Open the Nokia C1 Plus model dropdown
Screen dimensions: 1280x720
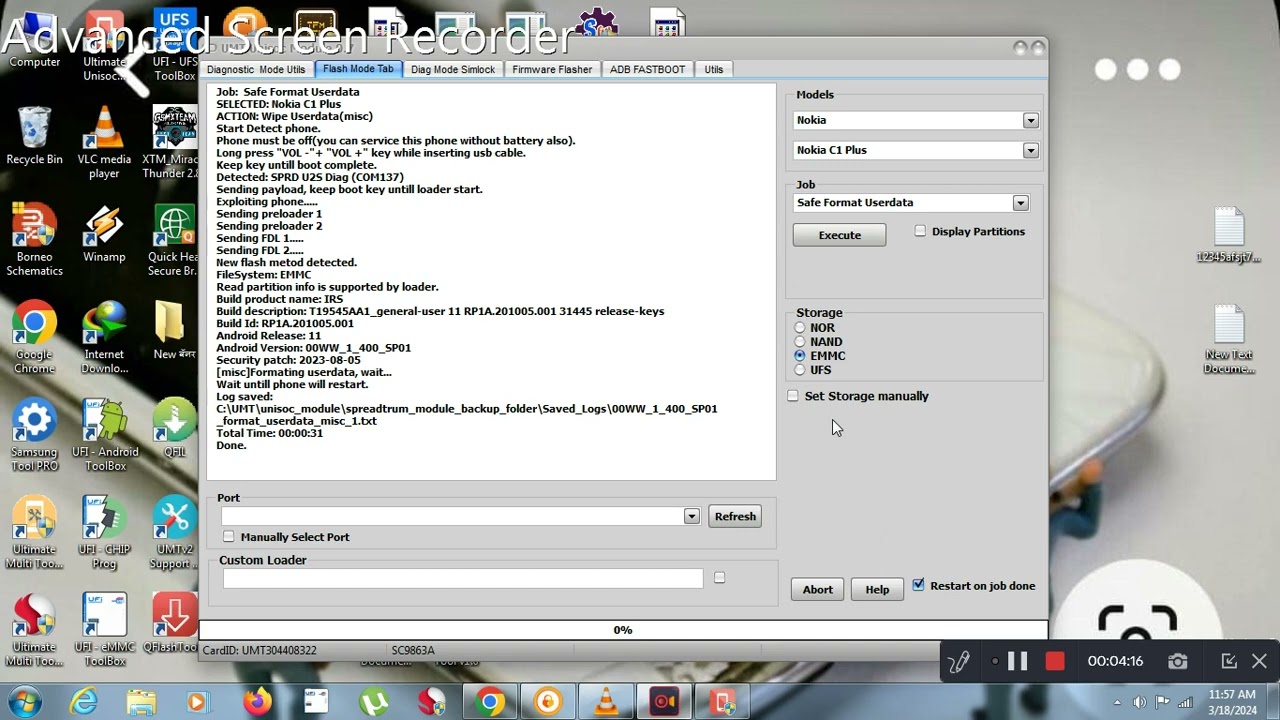(1031, 150)
